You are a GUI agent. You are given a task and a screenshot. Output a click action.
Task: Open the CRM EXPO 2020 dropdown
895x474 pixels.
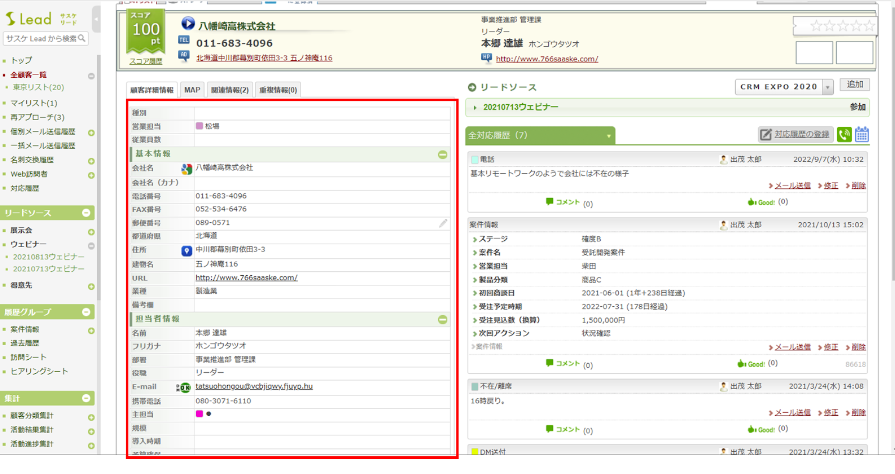tap(827, 86)
